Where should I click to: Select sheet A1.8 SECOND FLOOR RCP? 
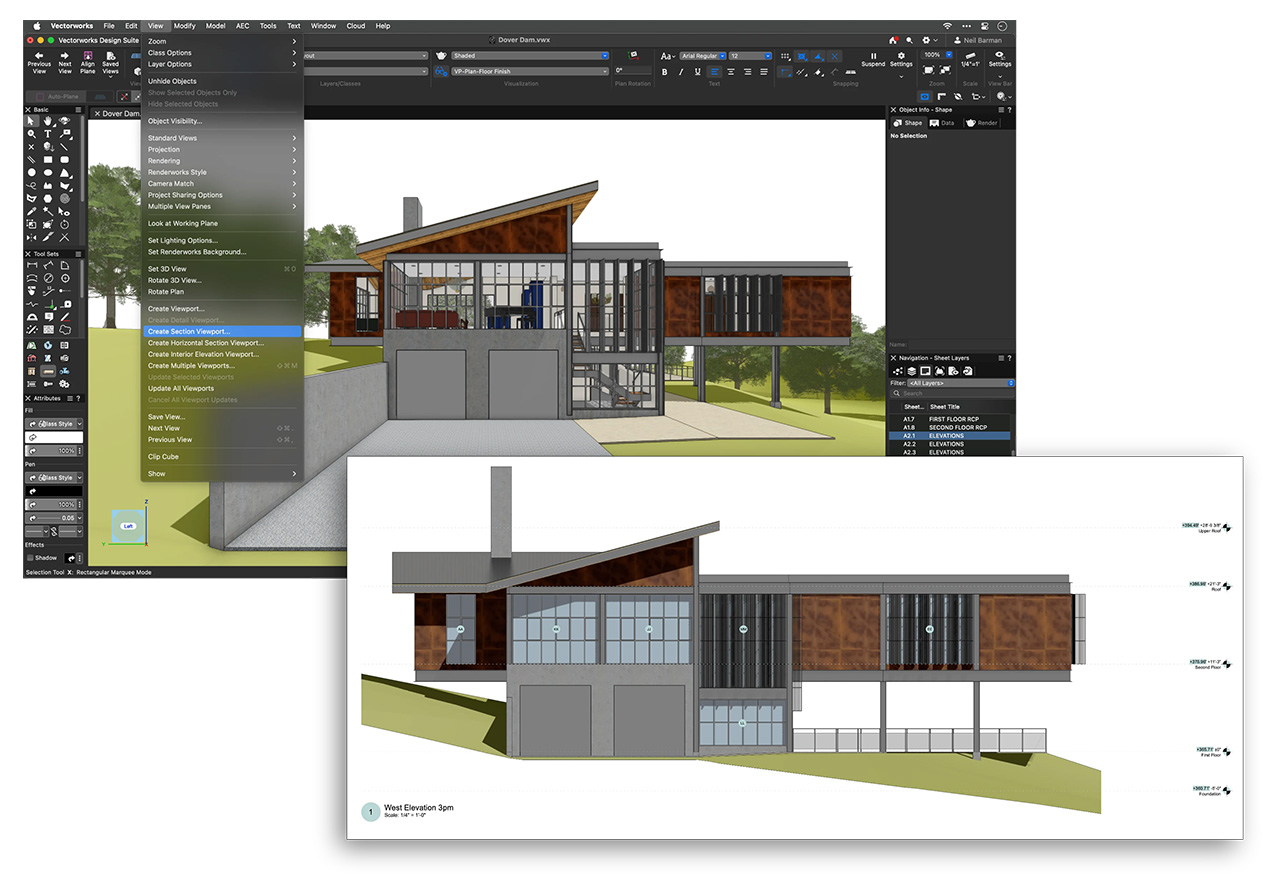(951, 427)
